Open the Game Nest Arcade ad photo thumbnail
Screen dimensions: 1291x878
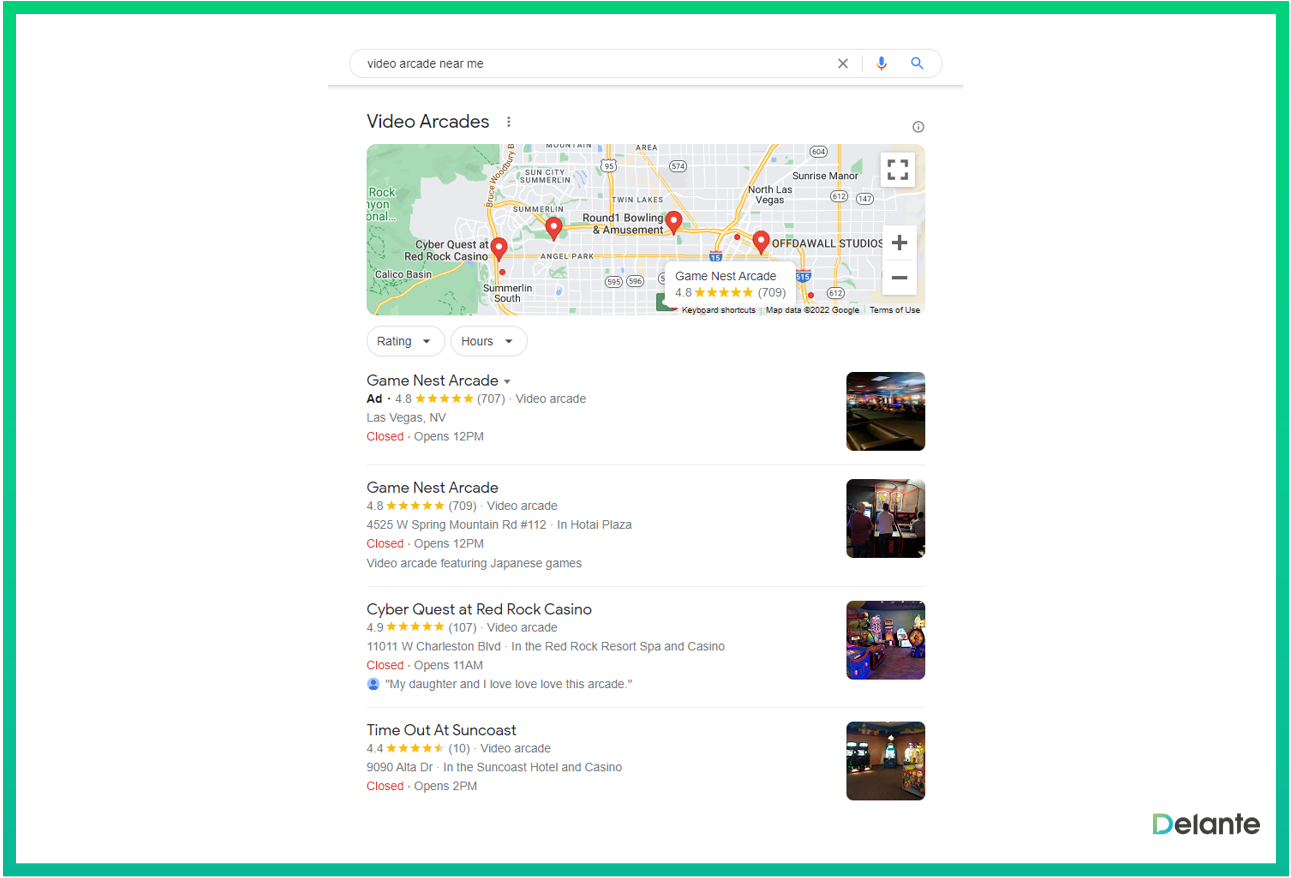[x=885, y=411]
